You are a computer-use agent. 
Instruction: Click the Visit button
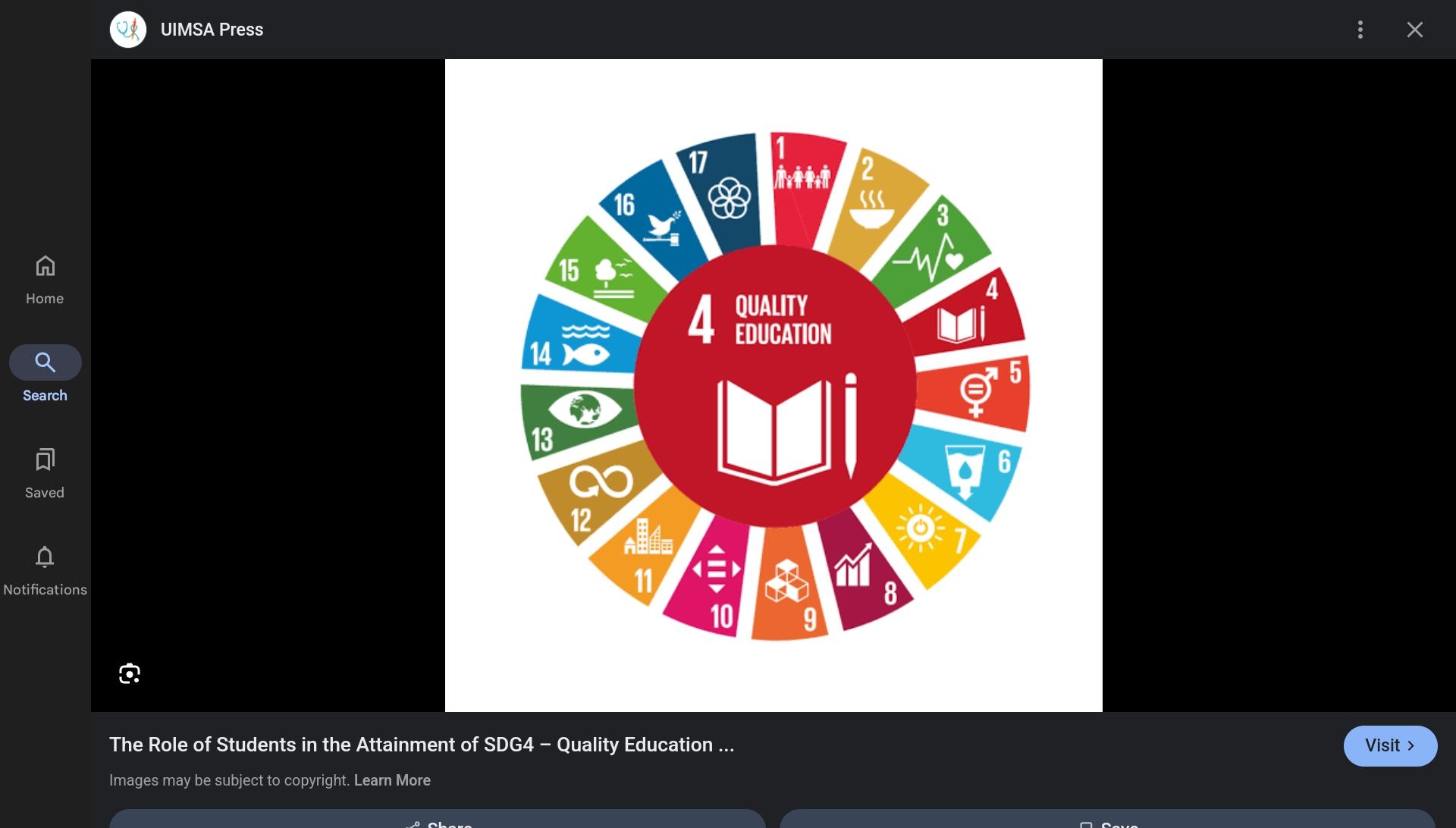click(1390, 745)
